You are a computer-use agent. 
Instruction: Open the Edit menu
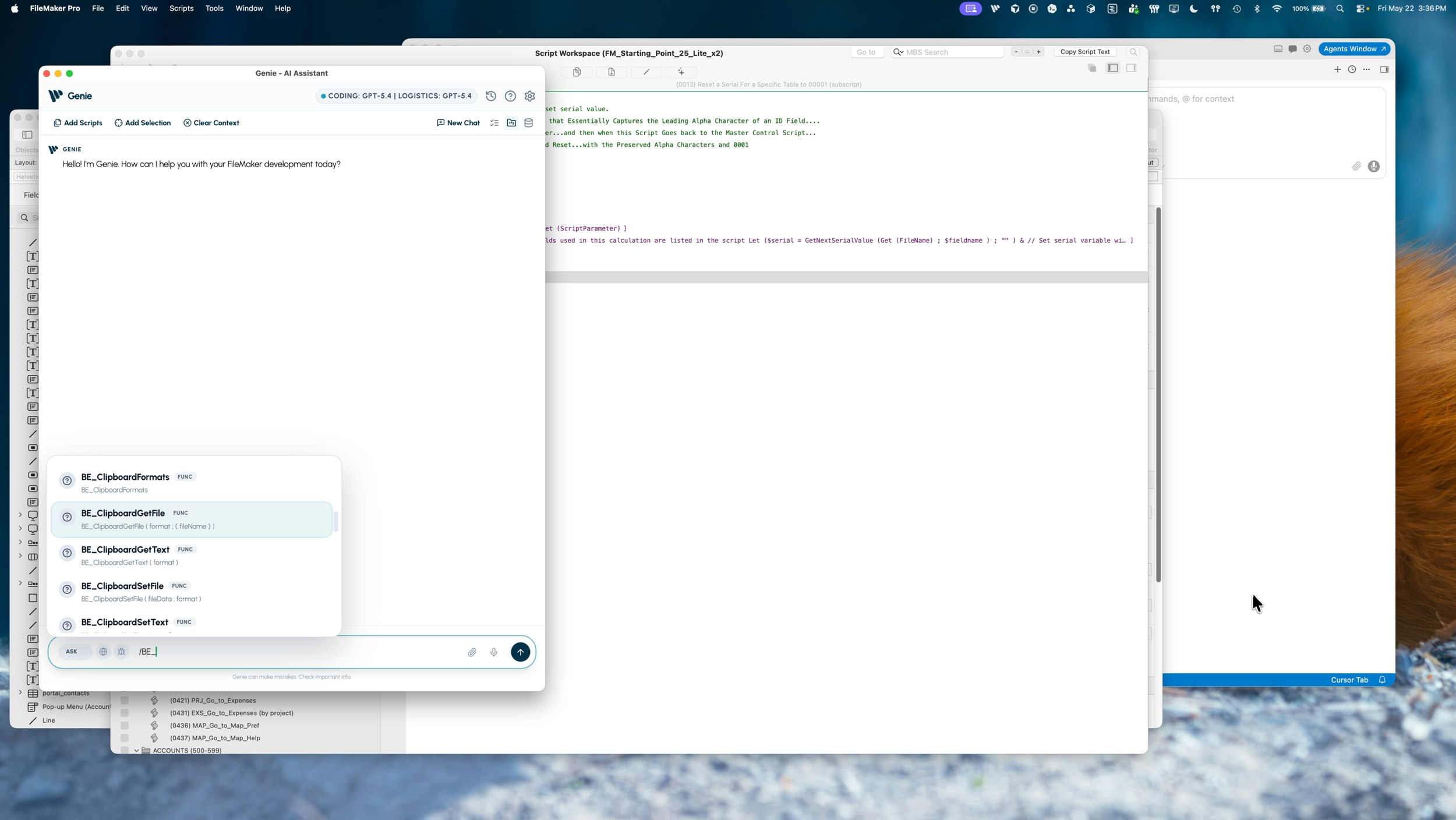click(122, 8)
